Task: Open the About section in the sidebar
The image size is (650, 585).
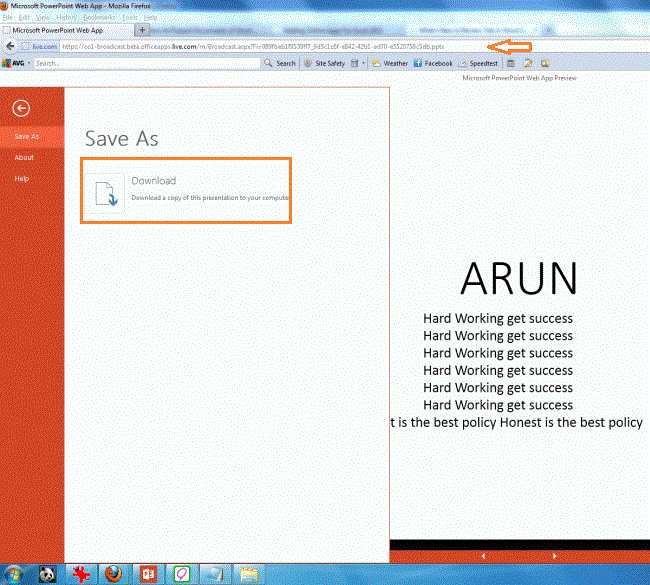Action: pos(24,158)
